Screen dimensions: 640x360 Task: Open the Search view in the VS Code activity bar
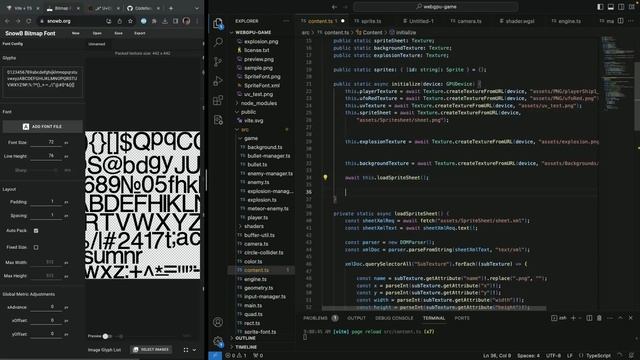pyautogui.click(x=218, y=42)
